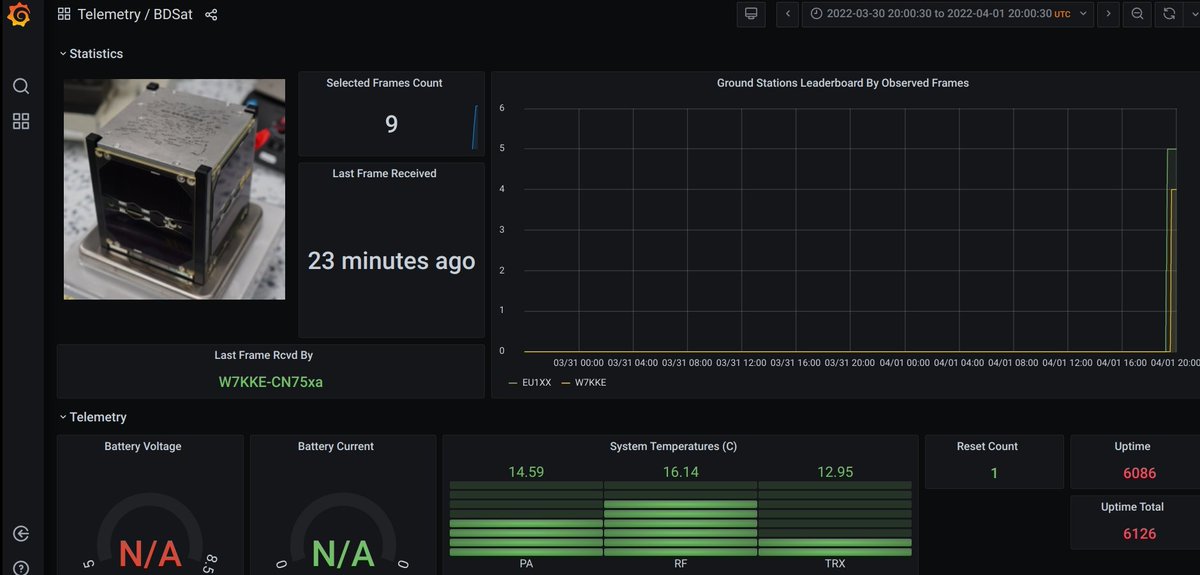Collapse the Telemetry row
This screenshot has height=575, width=1200.
[x=92, y=417]
